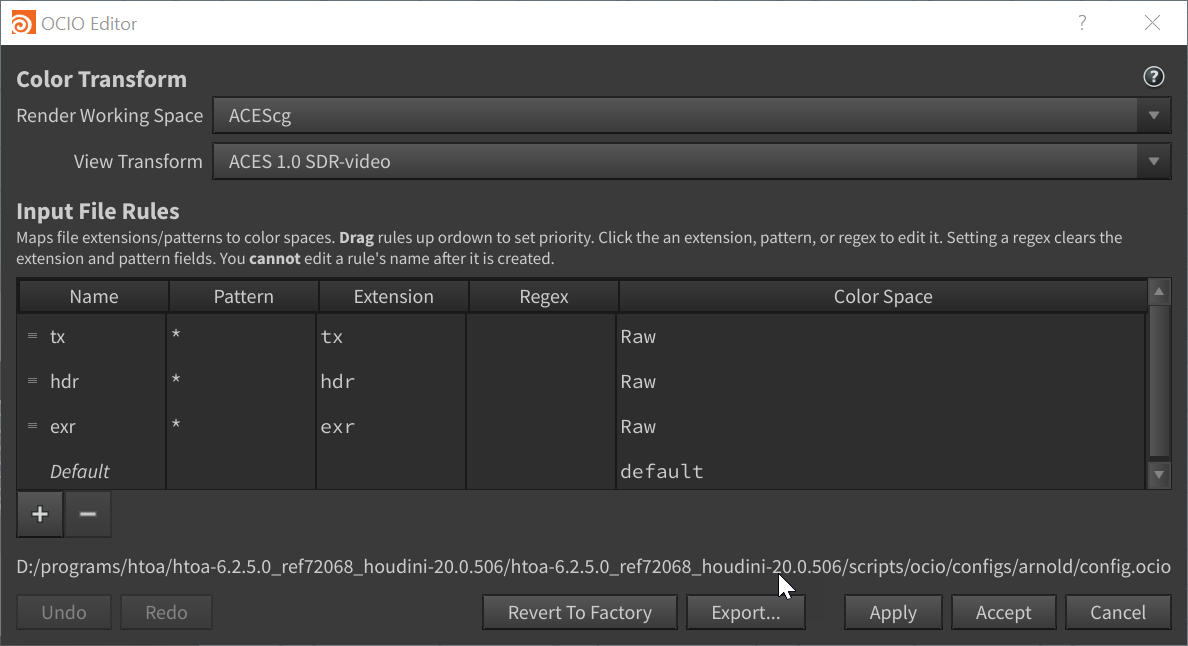This screenshot has width=1188, height=646.
Task: Cancel the OCIO Editor dialog
Action: [1118, 612]
